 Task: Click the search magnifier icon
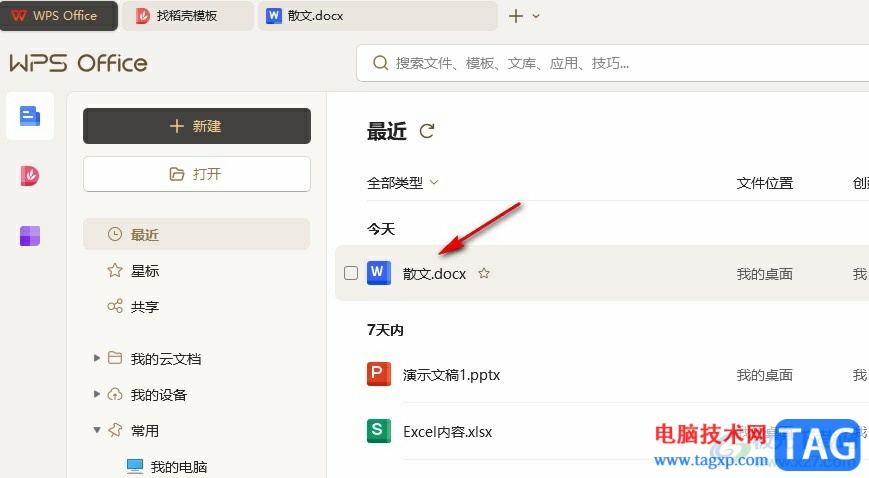tap(380, 63)
